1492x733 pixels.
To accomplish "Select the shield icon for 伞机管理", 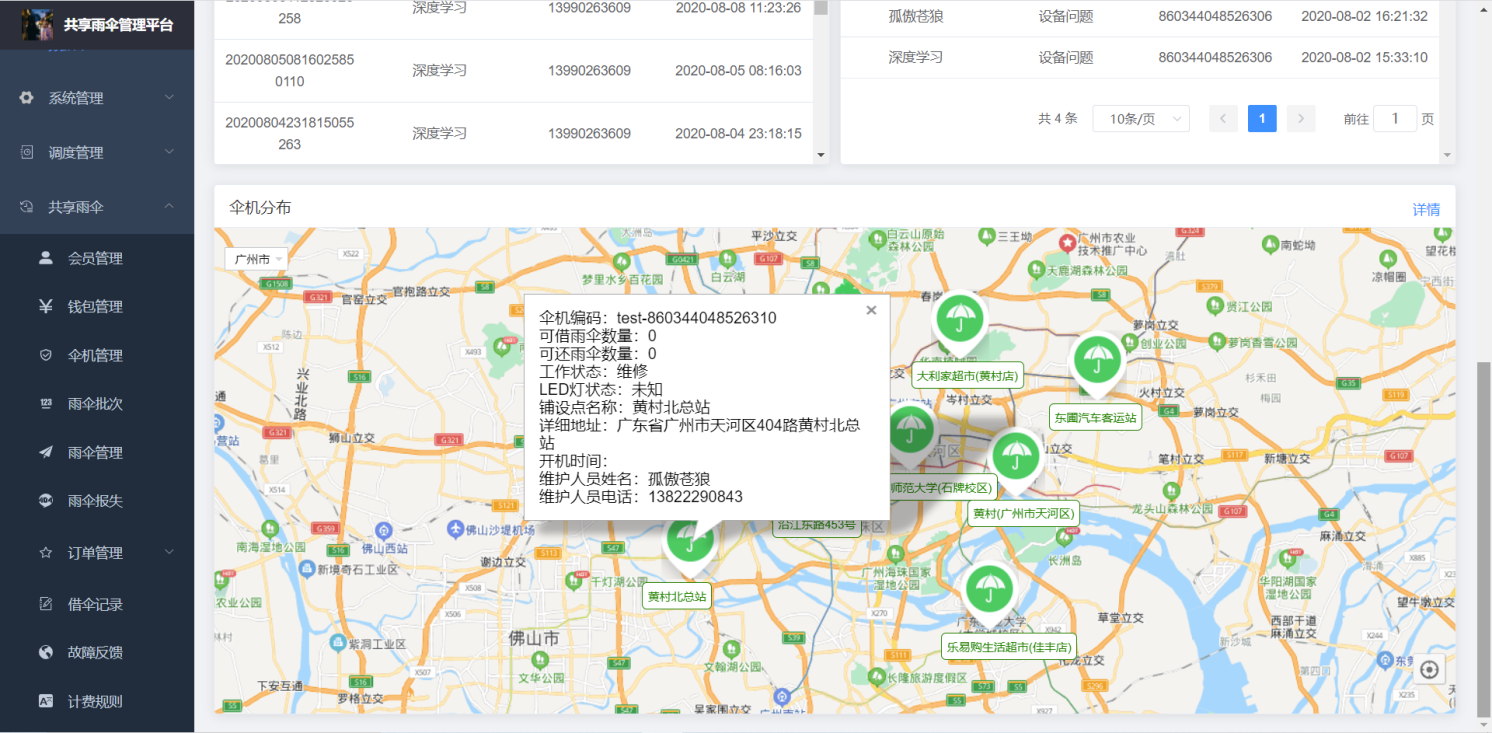I will click(44, 355).
